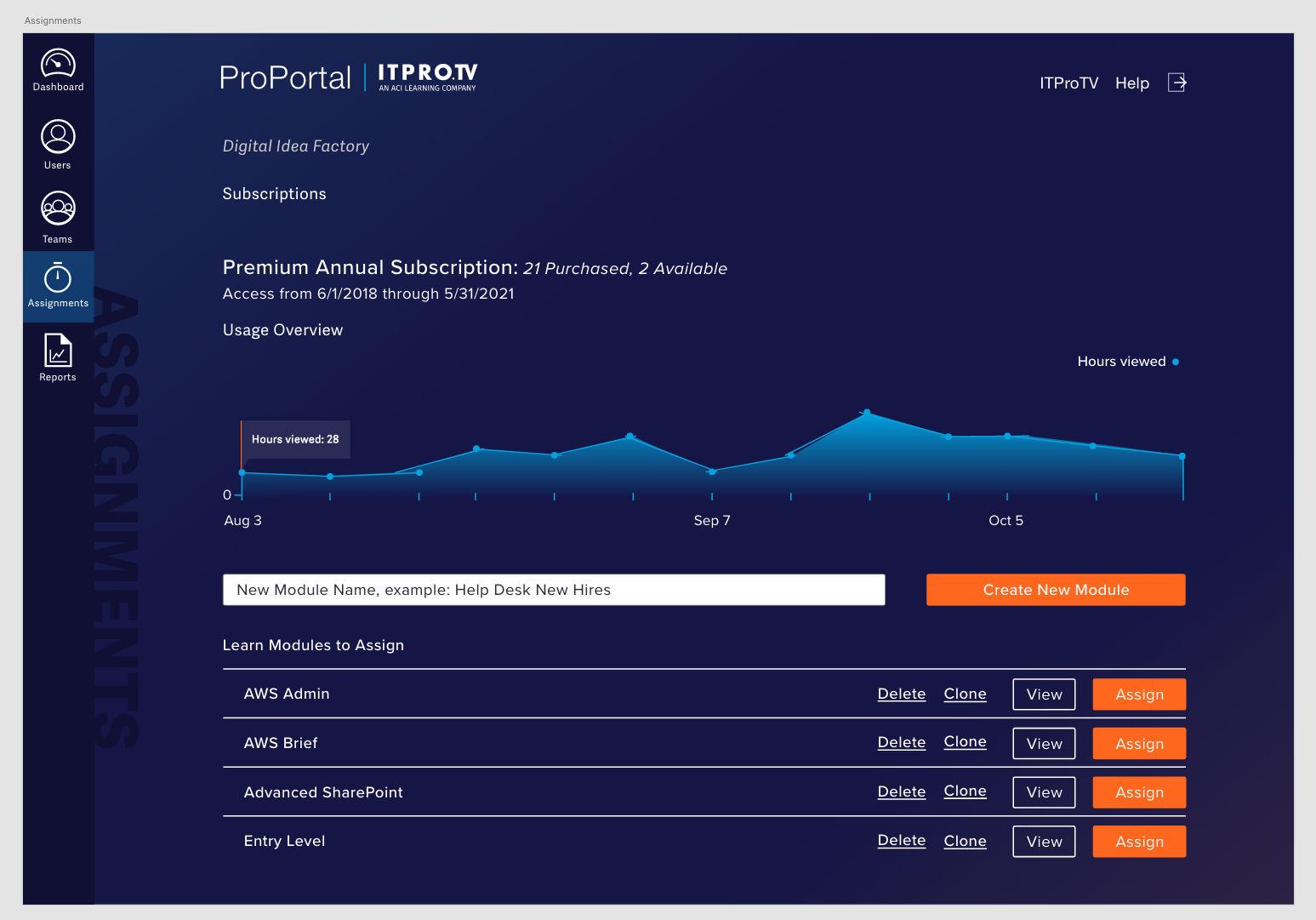Image resolution: width=1316 pixels, height=920 pixels.
Task: Click the logout arrow icon
Action: click(1177, 83)
